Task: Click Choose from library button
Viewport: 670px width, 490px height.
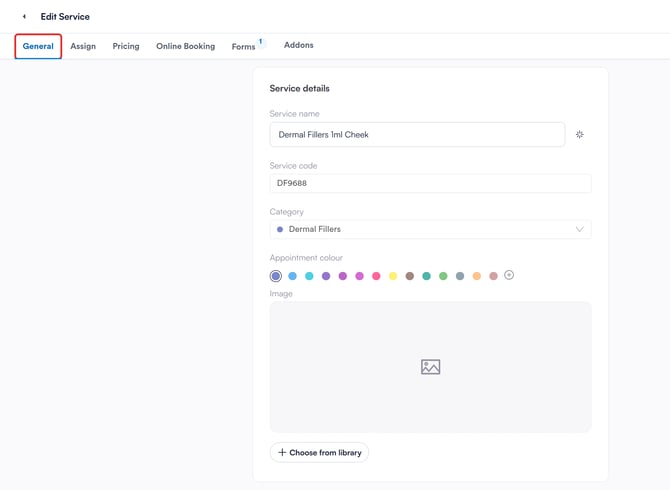Action: [319, 452]
